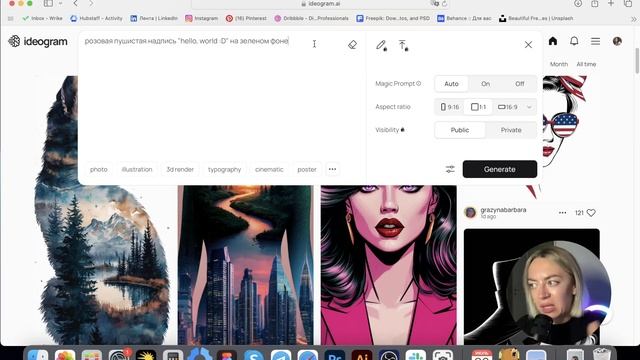Open the city river double-exposure image
Image resolution: width=640 pixels, height=360 pixels.
click(x=245, y=265)
